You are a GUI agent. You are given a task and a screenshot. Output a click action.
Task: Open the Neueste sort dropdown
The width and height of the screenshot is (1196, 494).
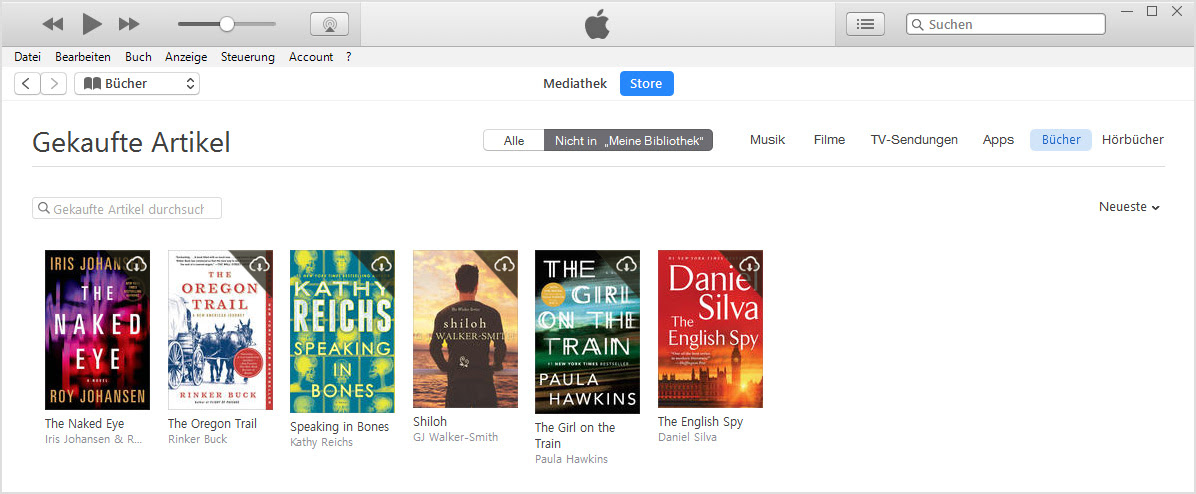click(1129, 207)
